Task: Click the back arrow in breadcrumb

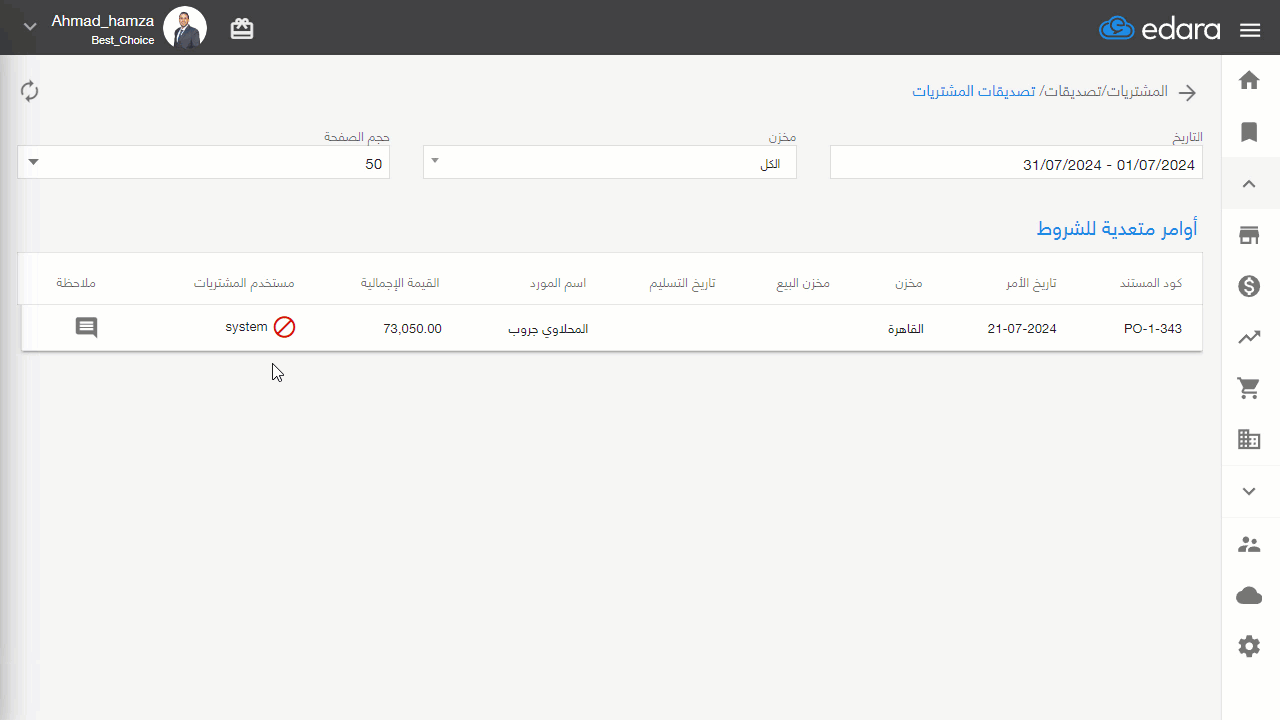Action: 1187,93
